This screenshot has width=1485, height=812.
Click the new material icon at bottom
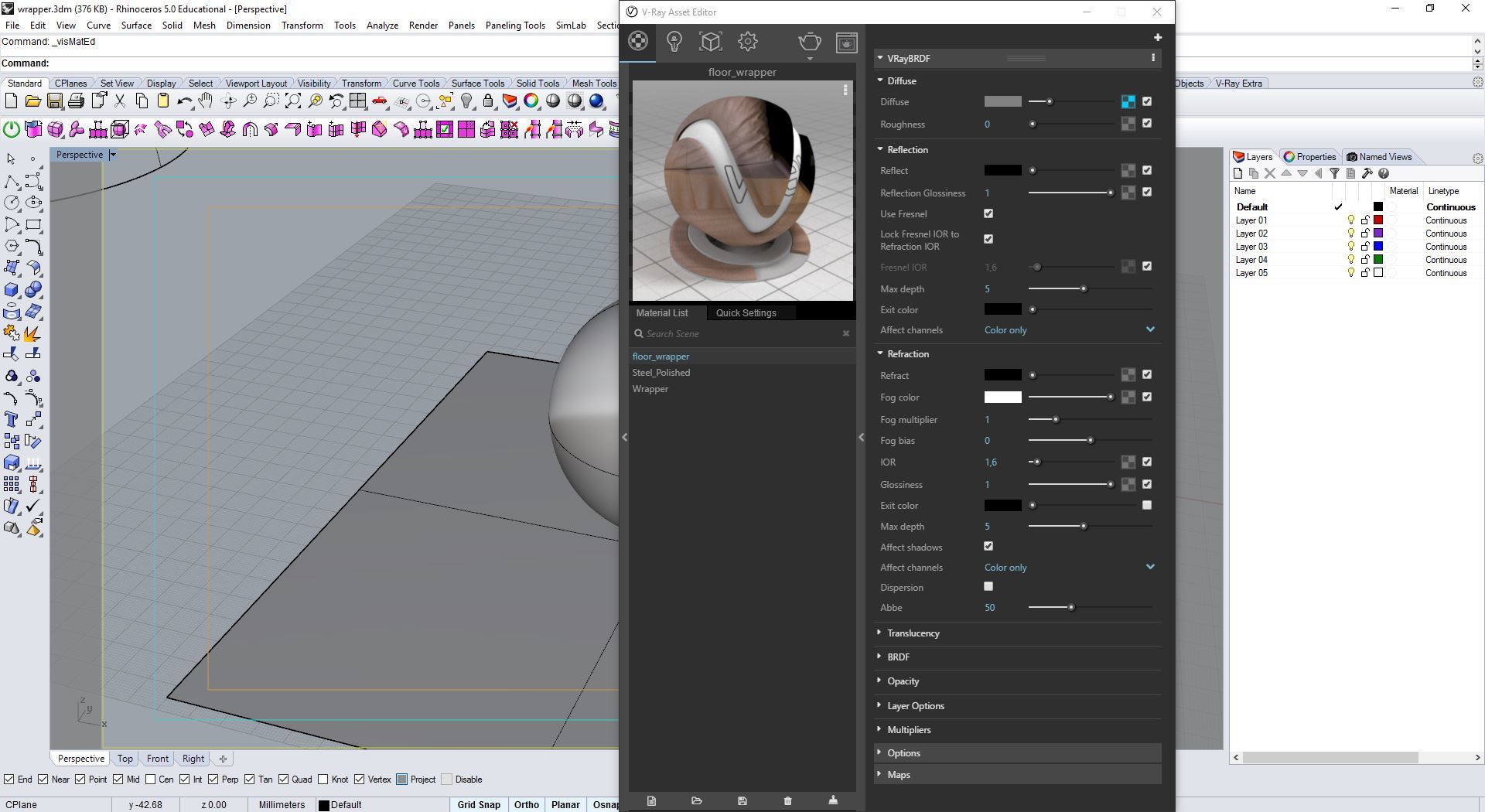coord(651,801)
